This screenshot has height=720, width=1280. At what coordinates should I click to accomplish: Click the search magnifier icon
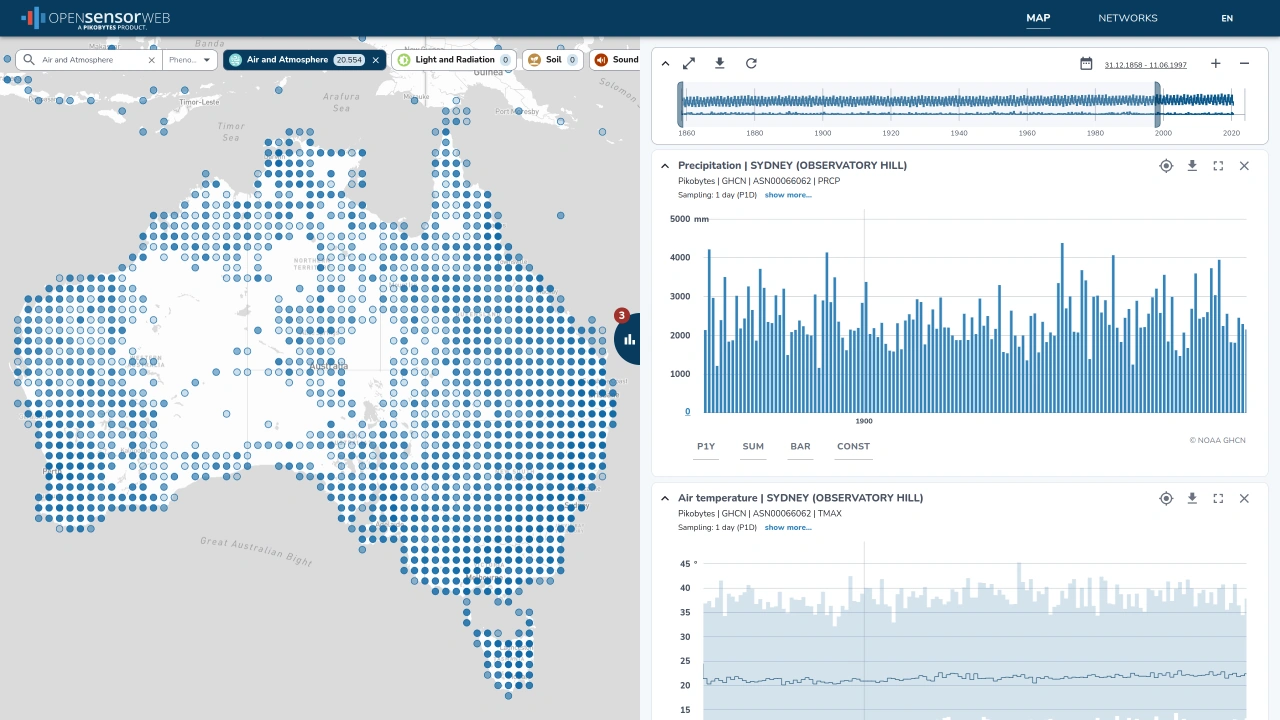point(29,60)
